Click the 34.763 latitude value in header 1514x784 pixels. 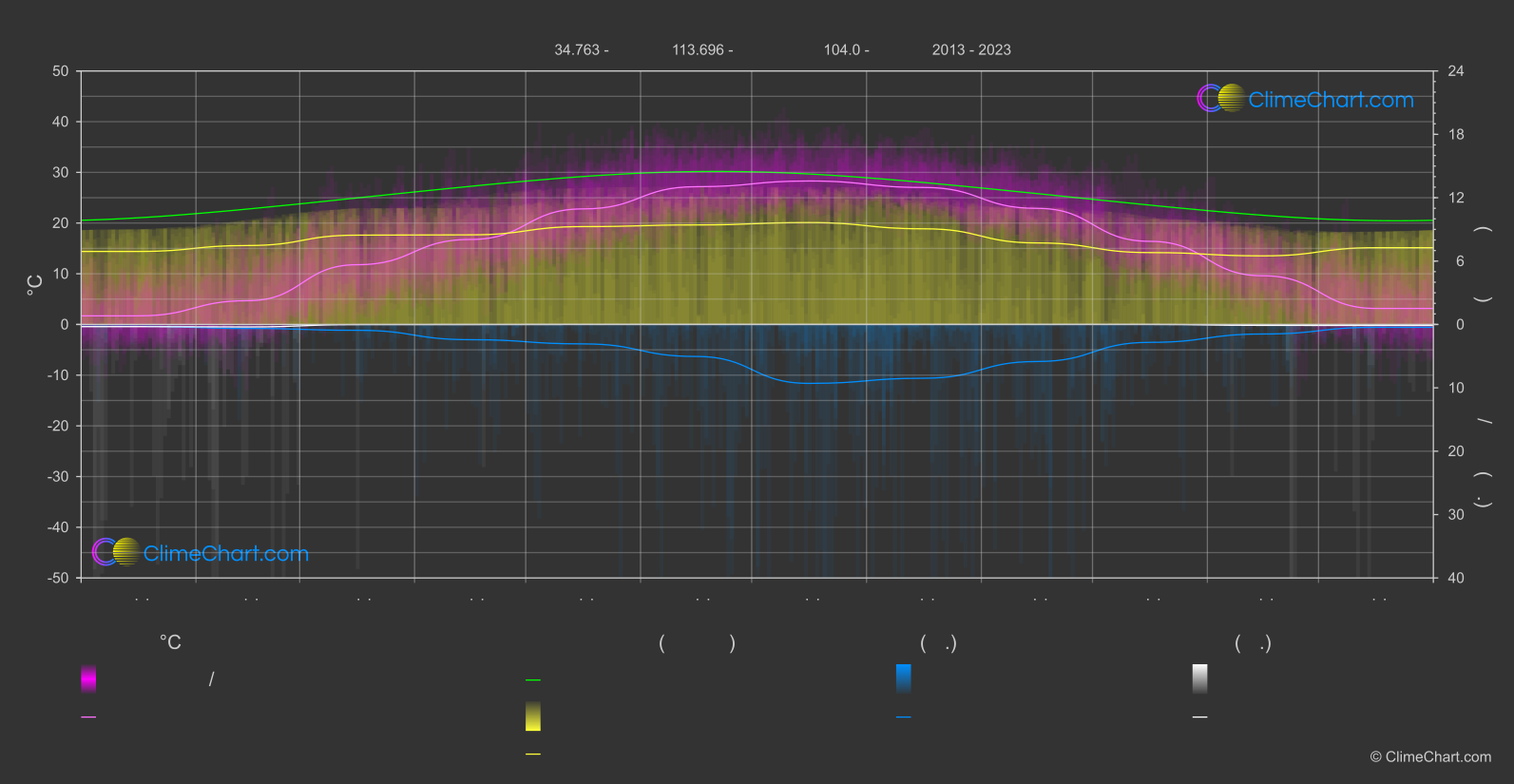coord(576,50)
